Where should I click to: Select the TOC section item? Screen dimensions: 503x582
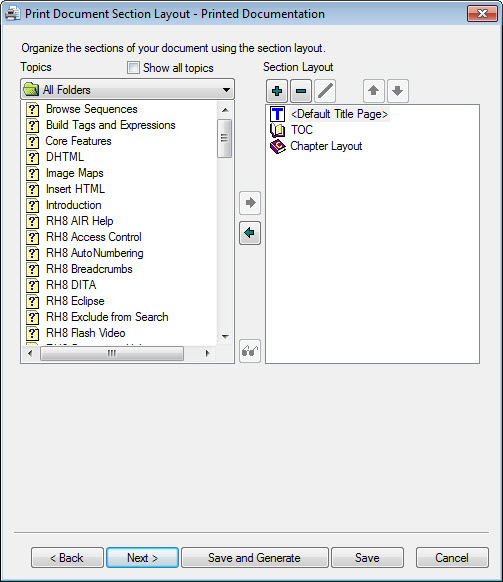[301, 130]
